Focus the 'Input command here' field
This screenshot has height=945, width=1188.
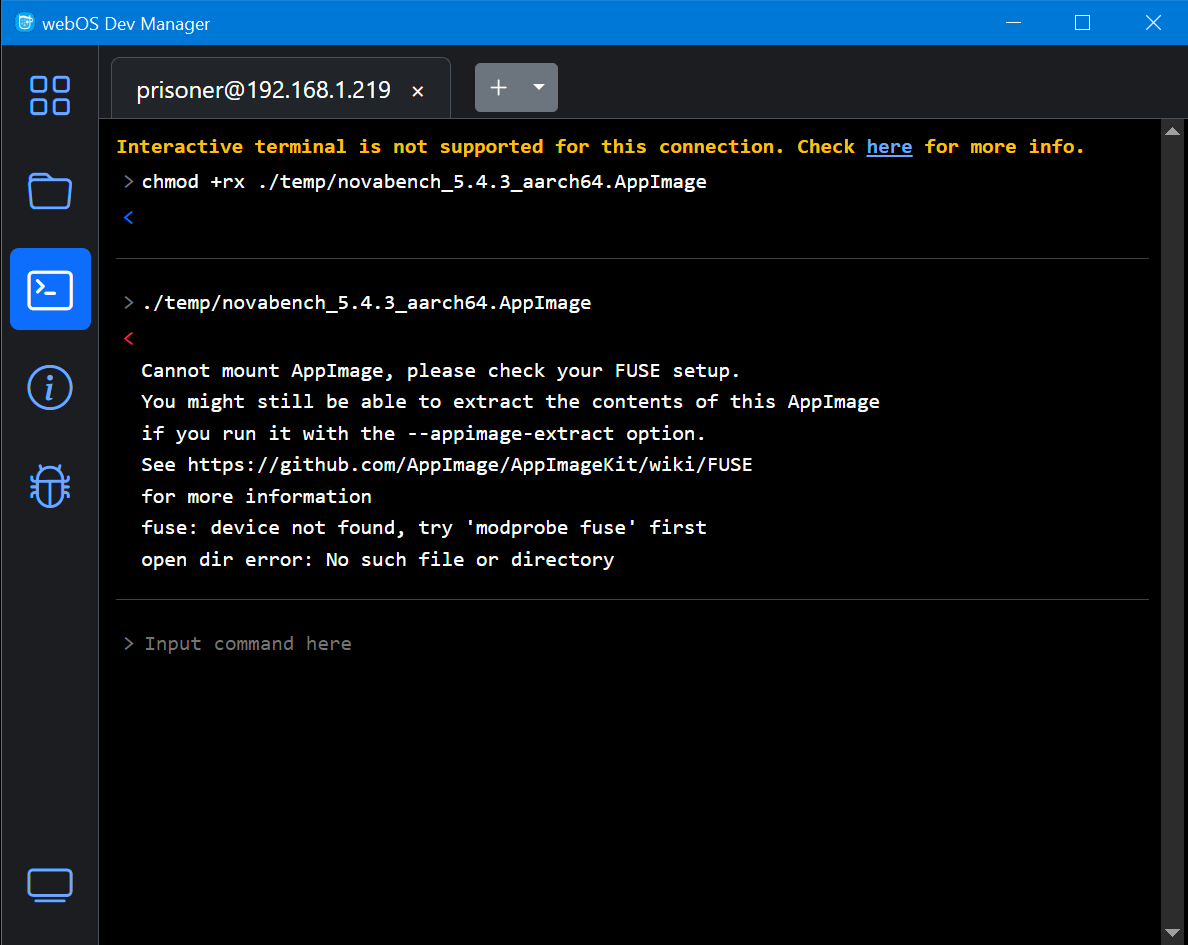click(640, 644)
